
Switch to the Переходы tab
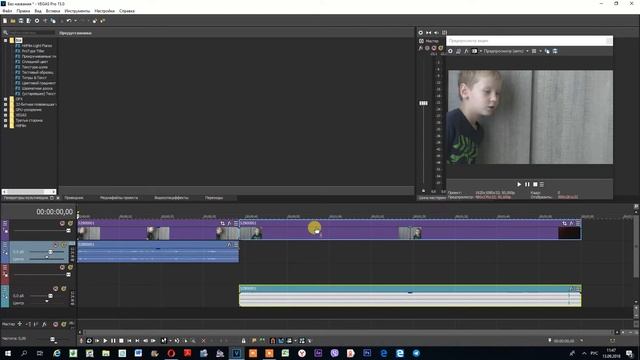[214, 198]
